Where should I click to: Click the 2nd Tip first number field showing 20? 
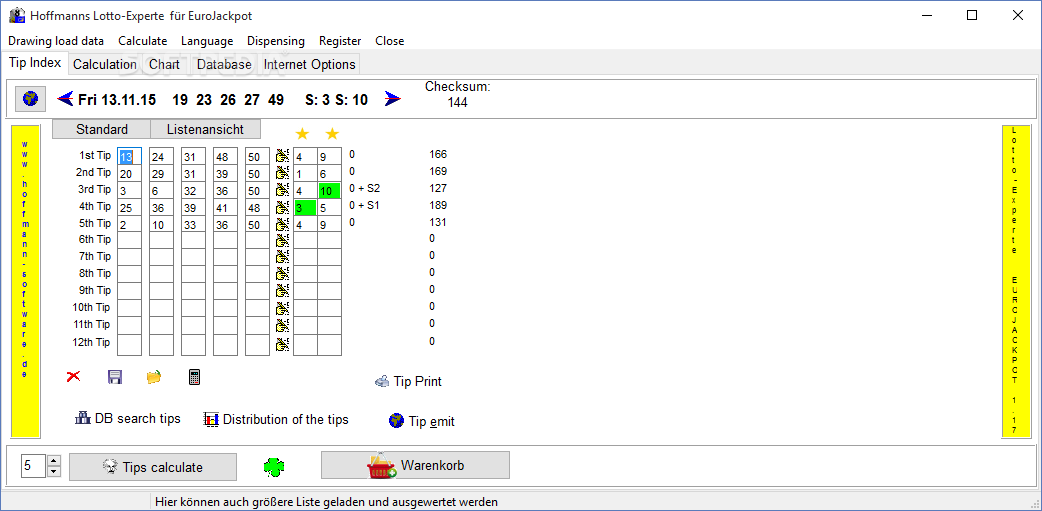click(130, 173)
